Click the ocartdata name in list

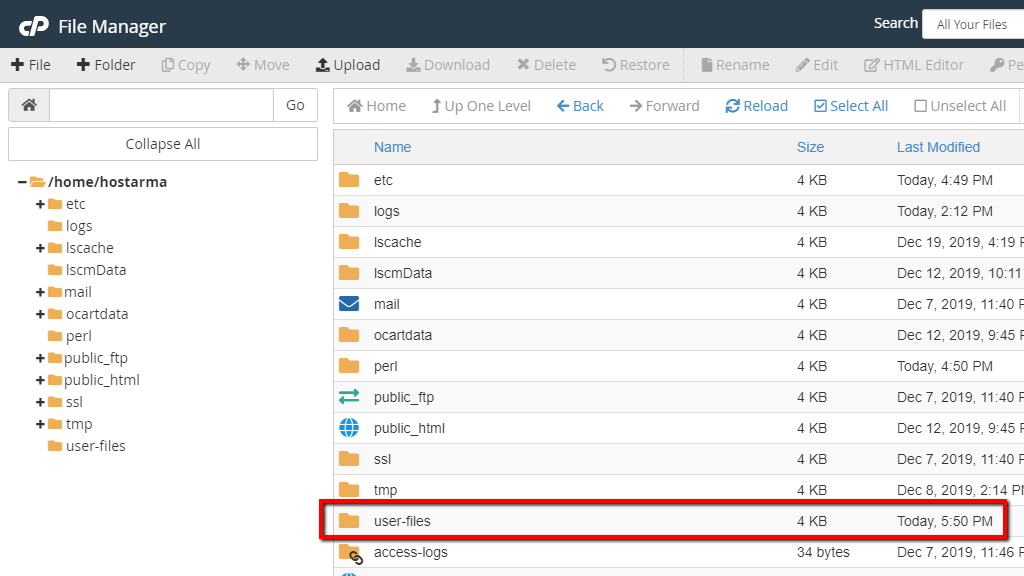click(x=402, y=335)
